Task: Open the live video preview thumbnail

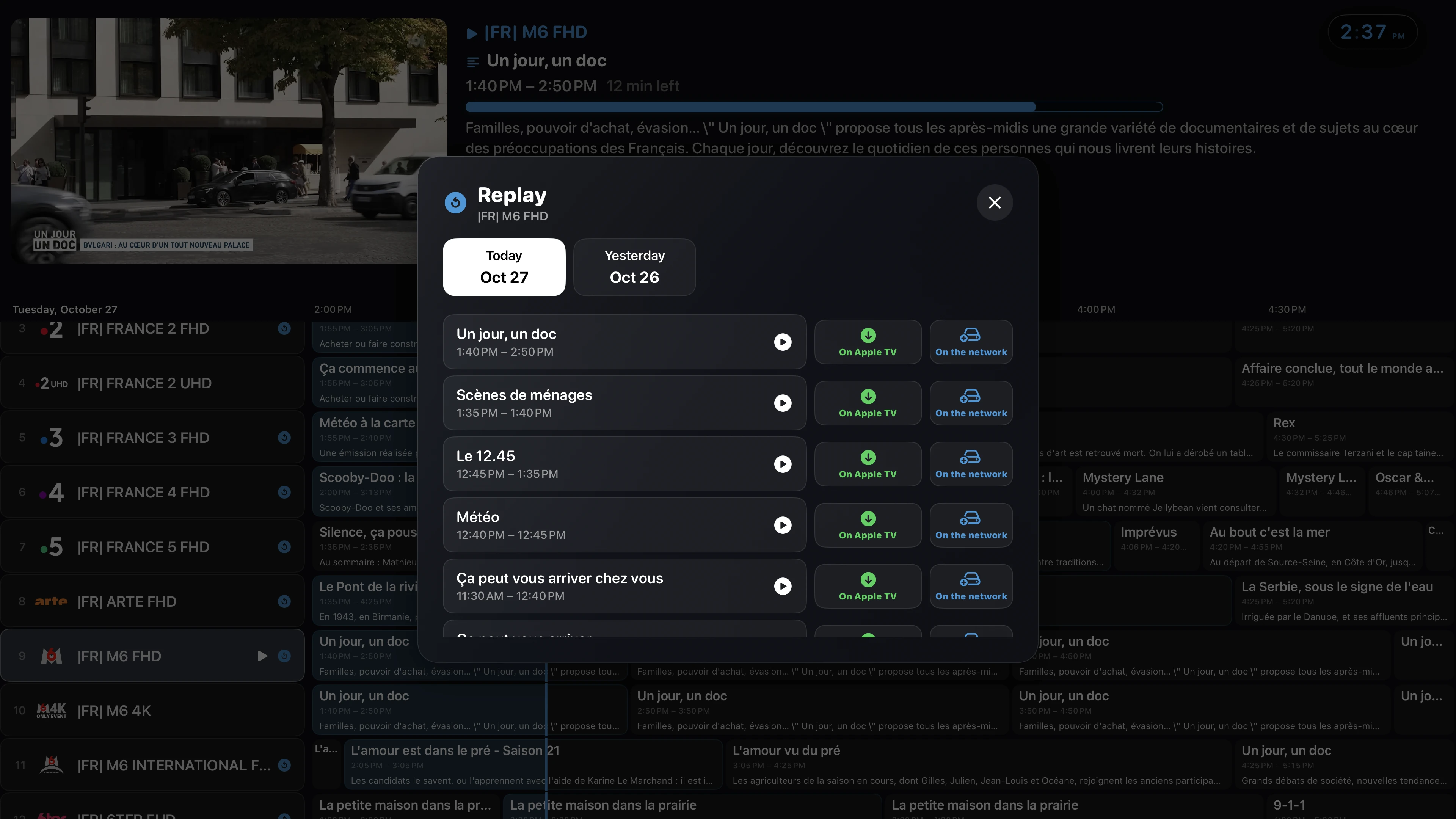Action: [x=229, y=141]
